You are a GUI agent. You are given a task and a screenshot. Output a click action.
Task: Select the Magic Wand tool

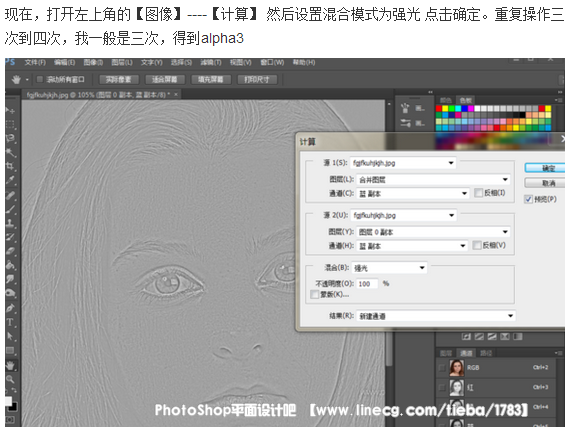(x=10, y=152)
